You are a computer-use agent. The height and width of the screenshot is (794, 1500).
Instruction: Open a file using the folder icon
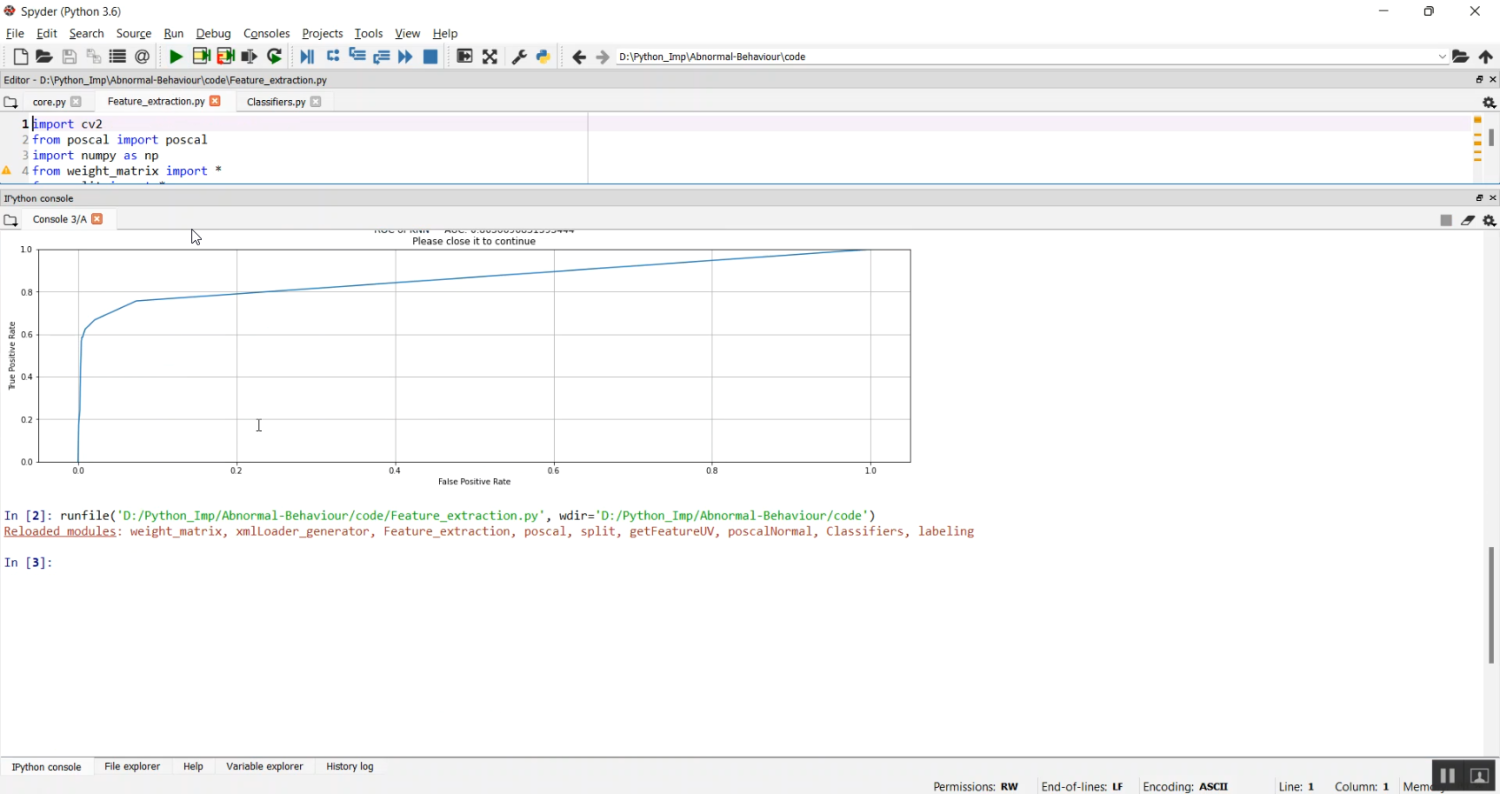coord(44,57)
